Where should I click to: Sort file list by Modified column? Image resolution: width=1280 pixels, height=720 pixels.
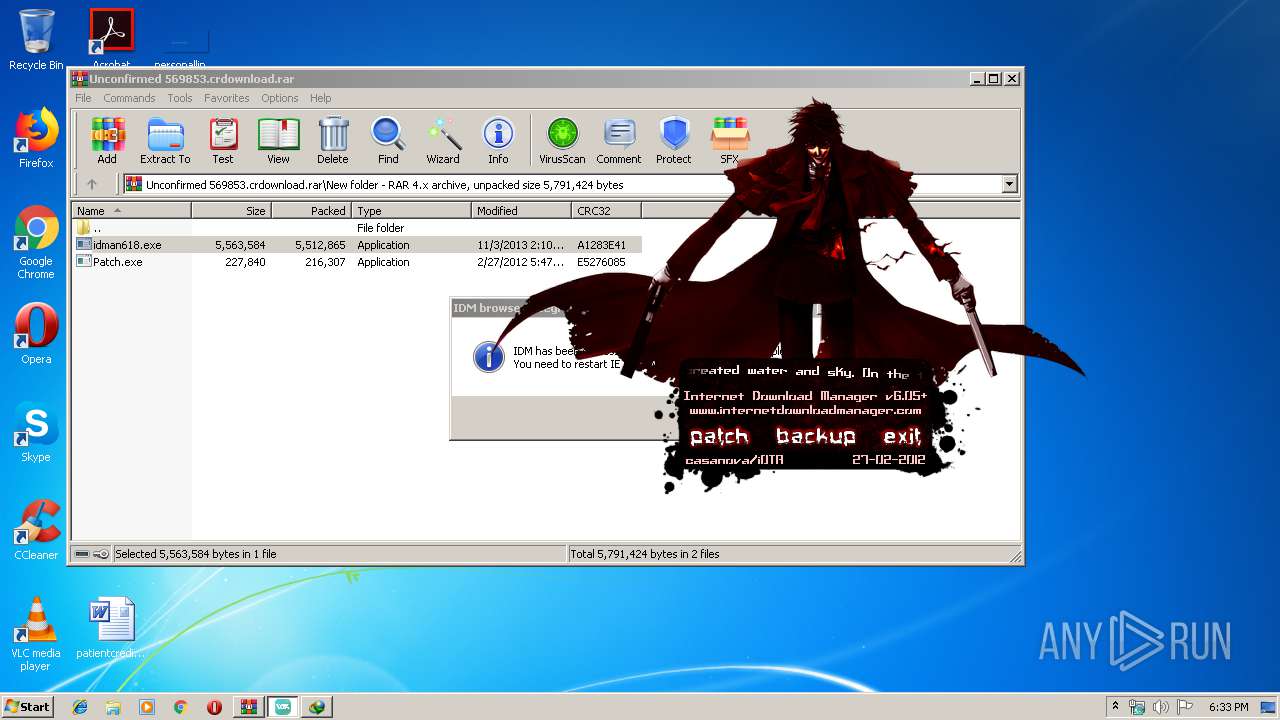(521, 210)
